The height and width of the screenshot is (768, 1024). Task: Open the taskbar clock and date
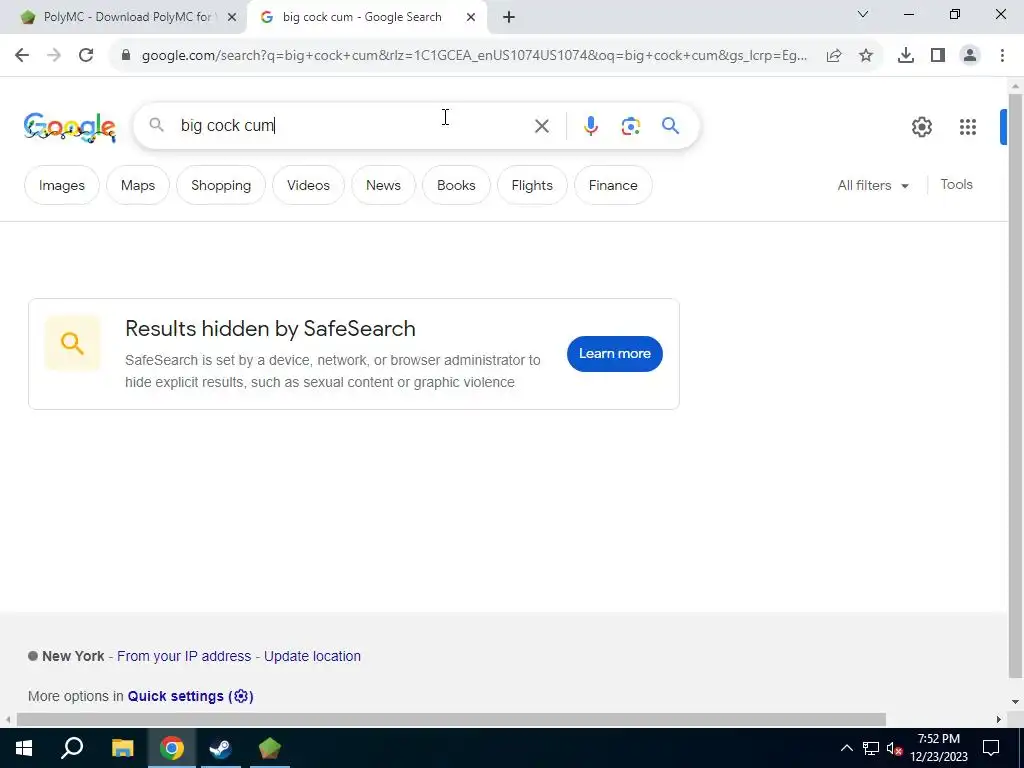click(938, 748)
